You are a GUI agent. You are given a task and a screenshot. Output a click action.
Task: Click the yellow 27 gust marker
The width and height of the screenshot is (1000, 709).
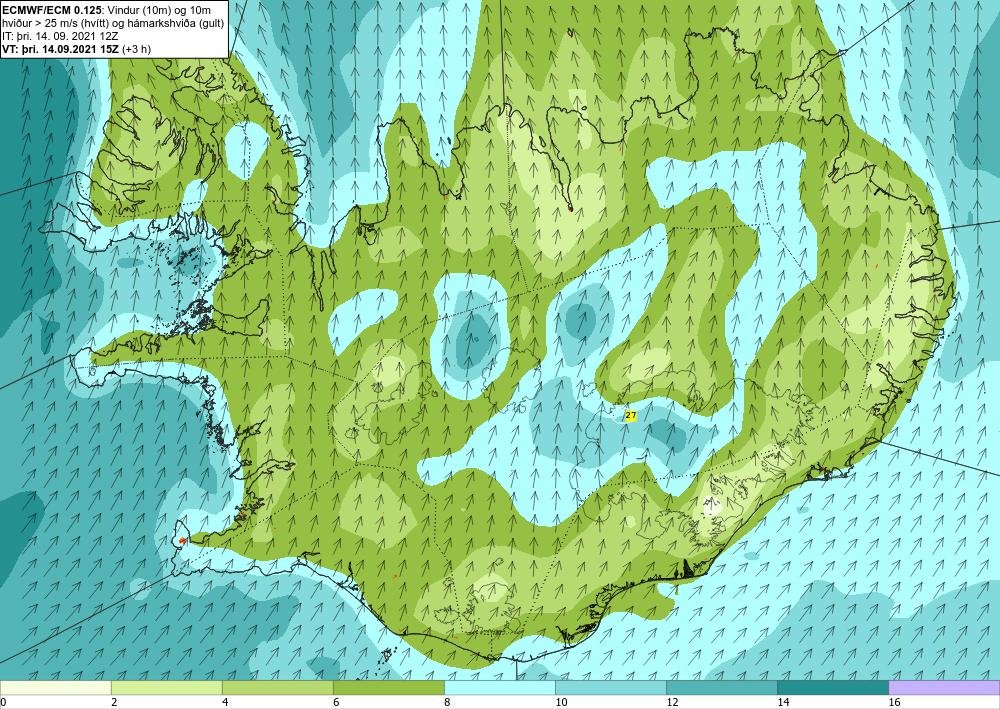(631, 416)
